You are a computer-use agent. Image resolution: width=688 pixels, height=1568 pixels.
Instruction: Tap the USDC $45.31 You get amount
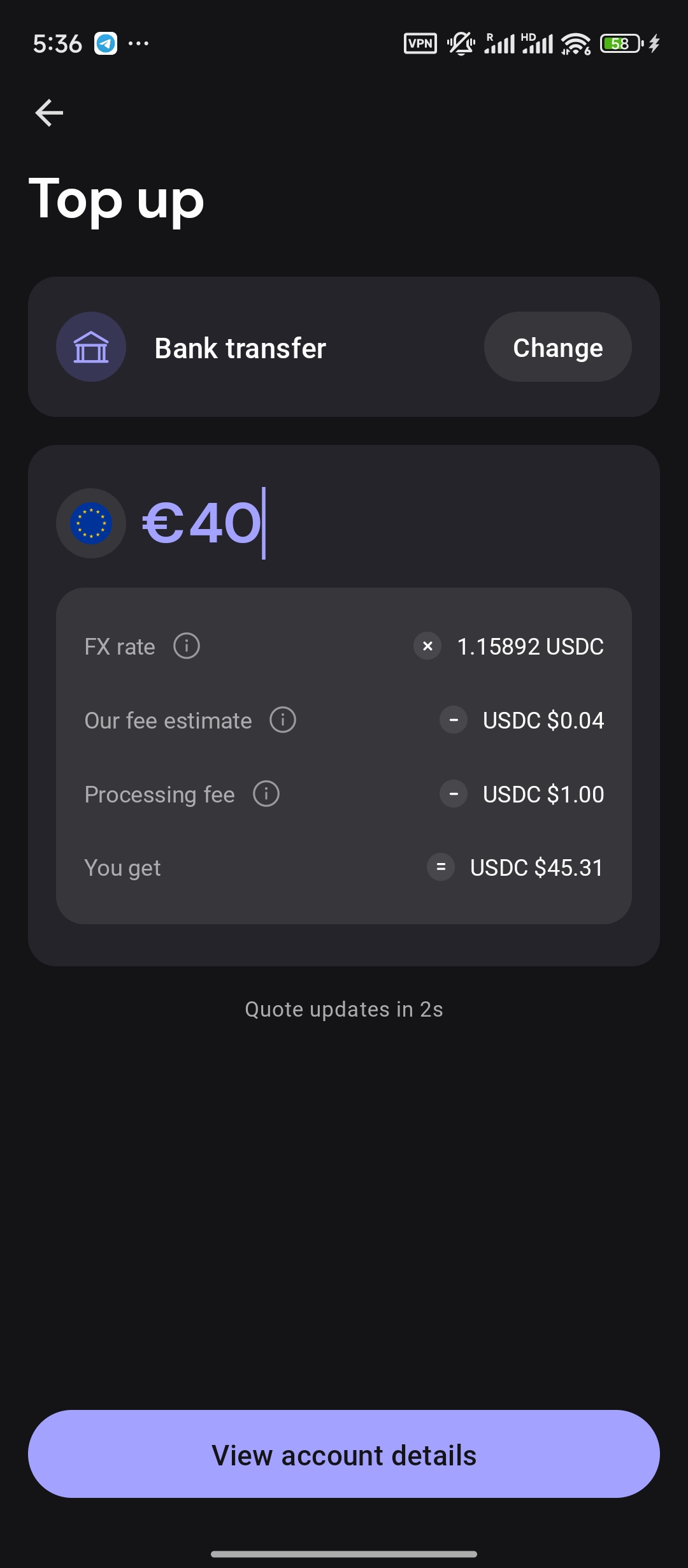tap(536, 867)
